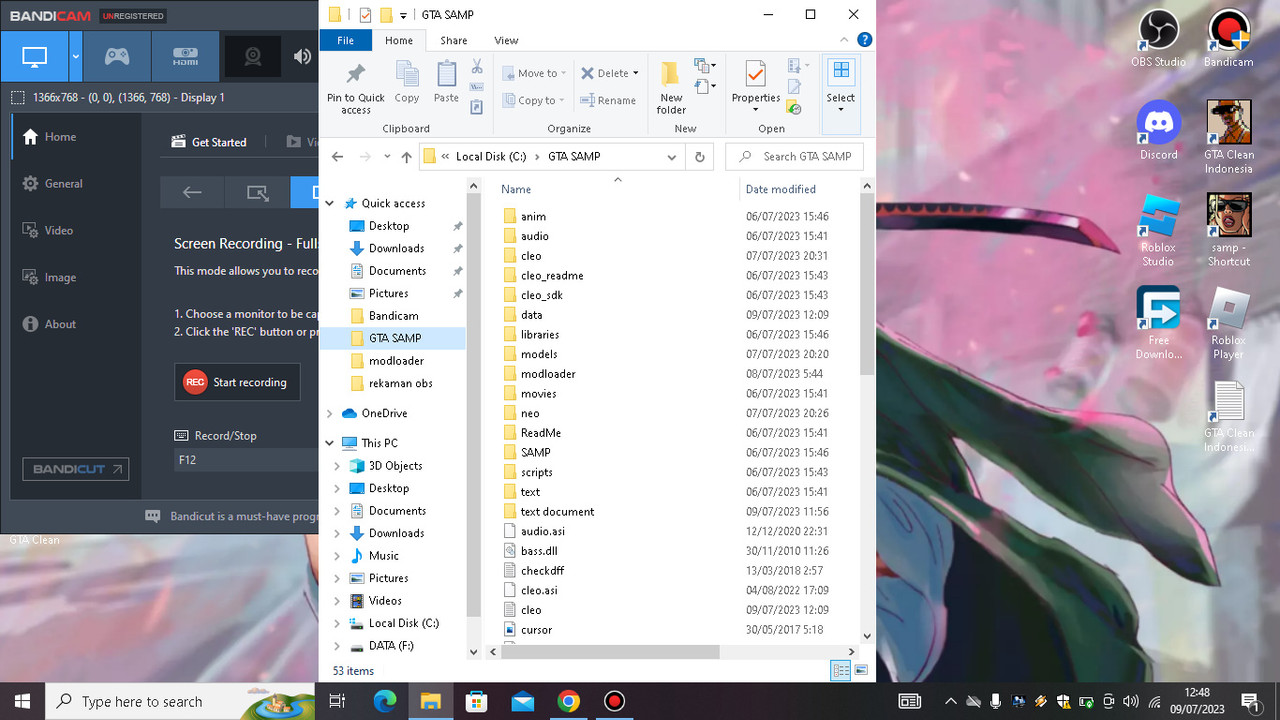The height and width of the screenshot is (720, 1280).
Task: Expand 3D Objects under This PC
Action: click(x=337, y=466)
